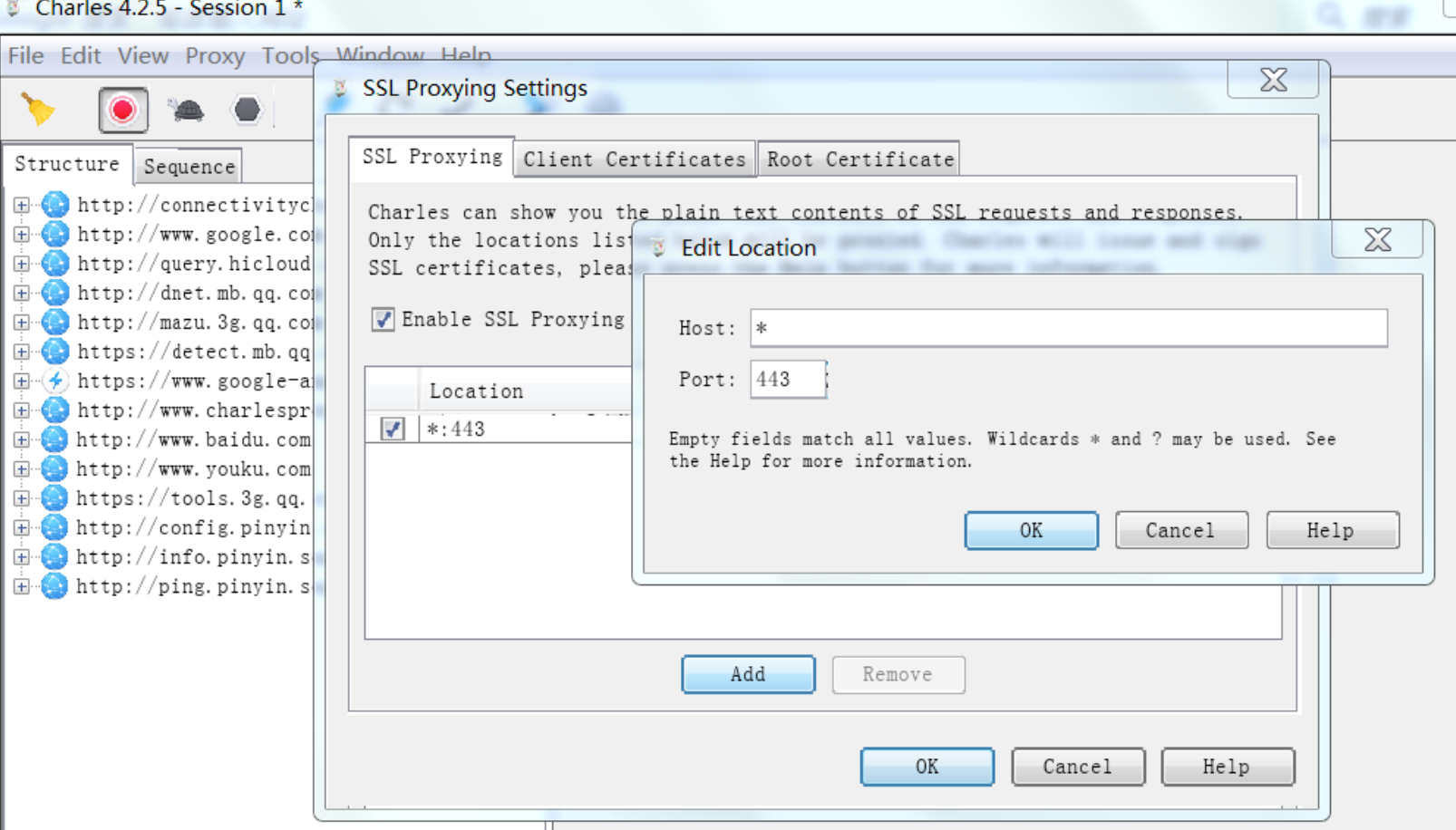Toggle the turtle throttling icon
This screenshot has height=830, width=1456.
(186, 110)
